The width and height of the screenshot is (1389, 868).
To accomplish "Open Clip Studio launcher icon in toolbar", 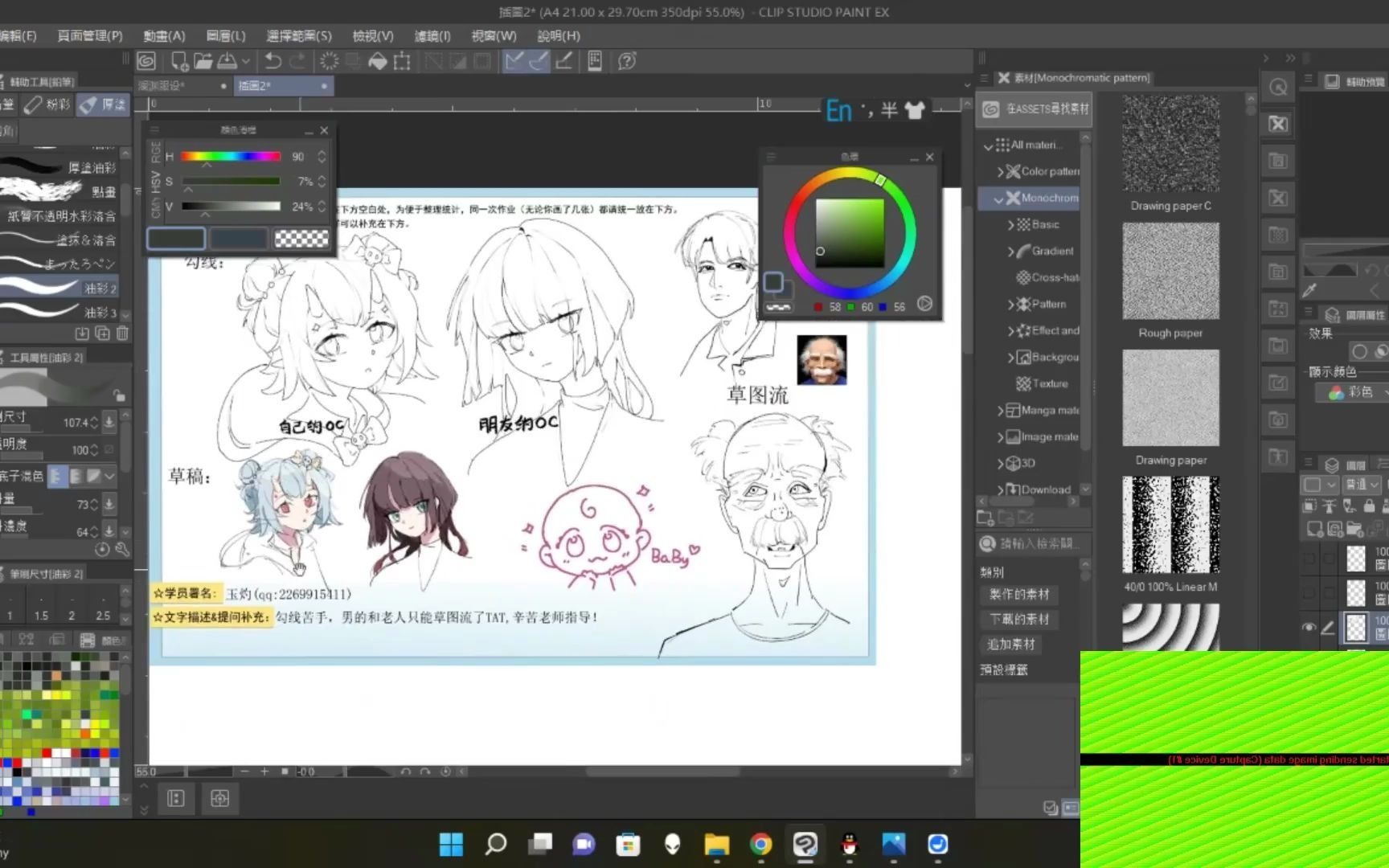I will [146, 61].
